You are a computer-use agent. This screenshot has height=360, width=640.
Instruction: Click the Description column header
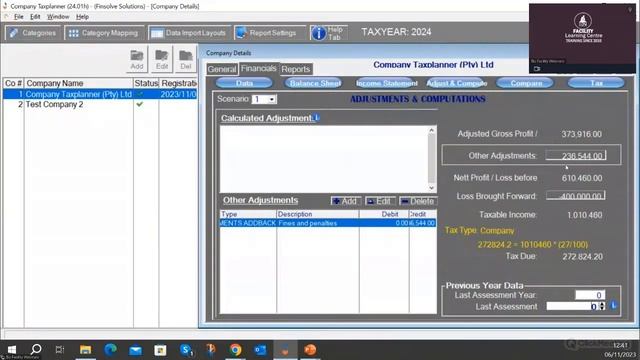tap(318, 214)
